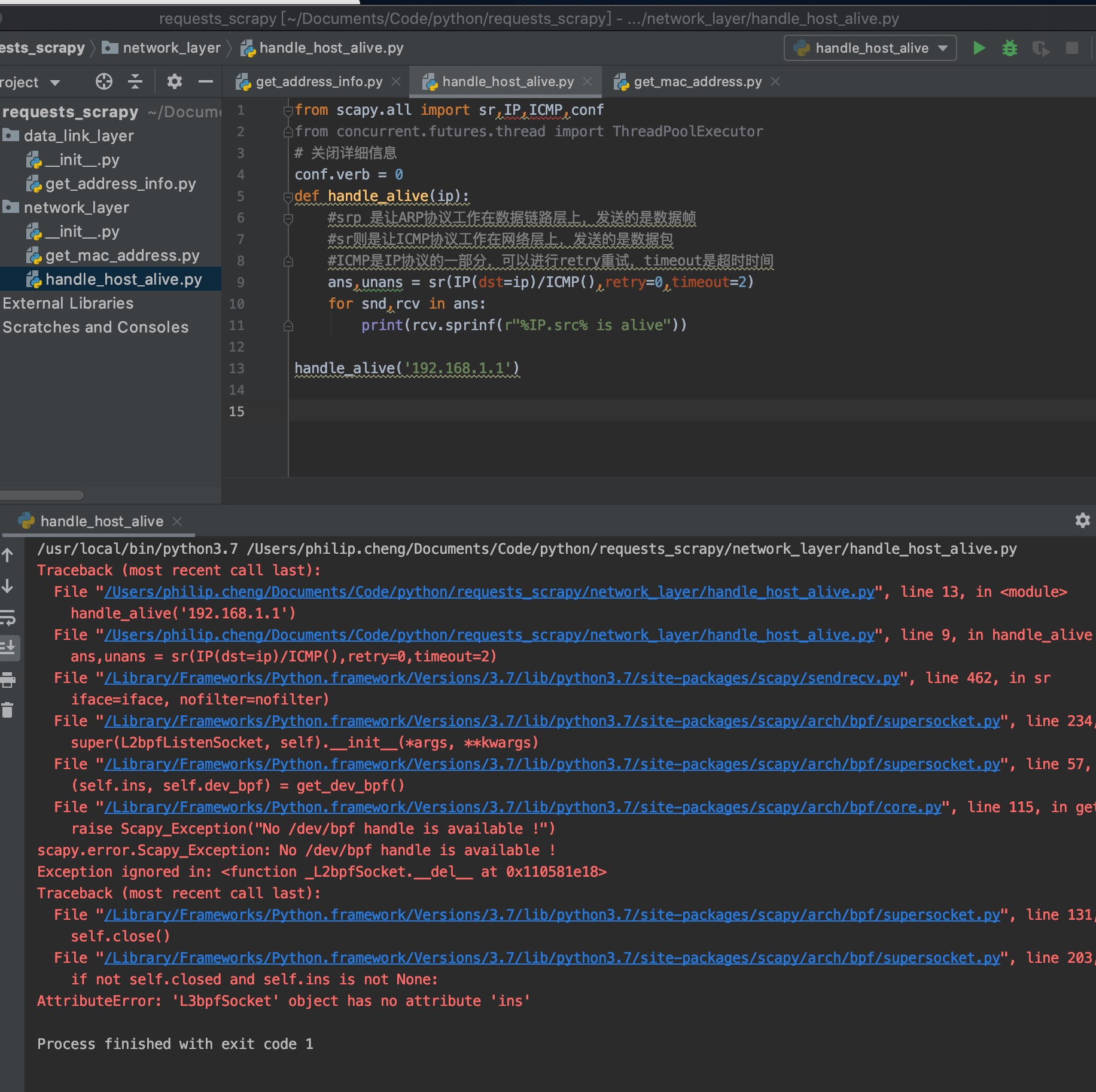Close the get_address_info.py tab

coord(396,81)
